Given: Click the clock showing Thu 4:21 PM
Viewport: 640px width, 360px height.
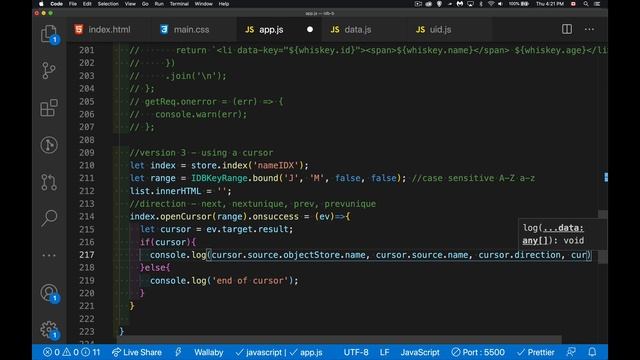Looking at the screenshot, I should (x=550, y=4).
